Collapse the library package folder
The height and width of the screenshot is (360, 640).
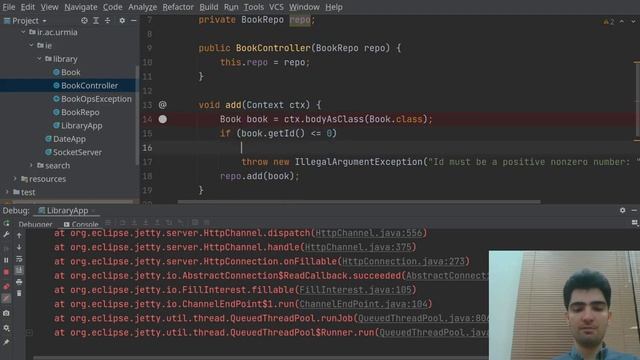39,59
